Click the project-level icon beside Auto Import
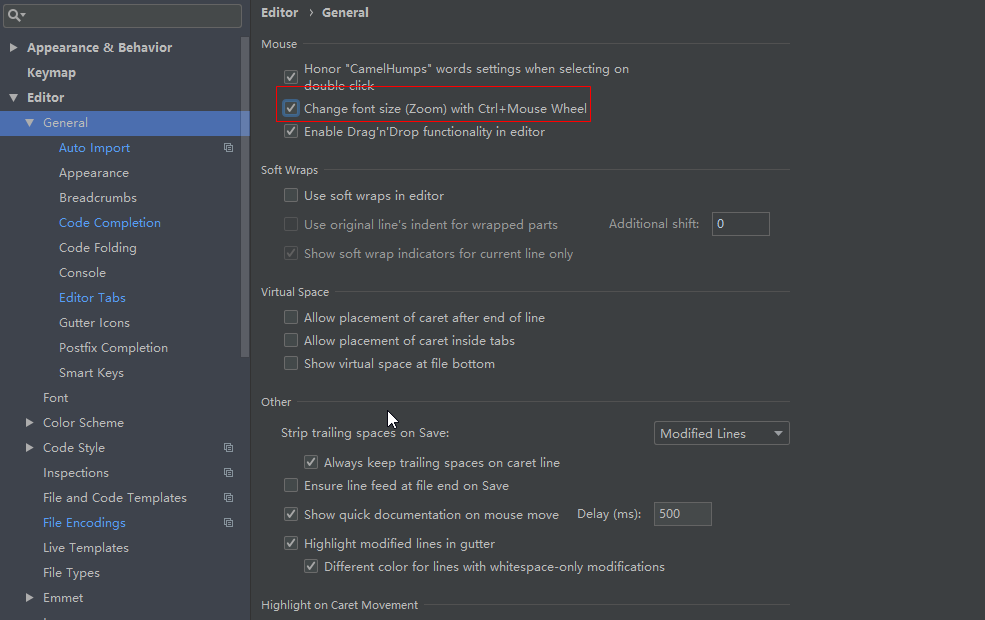This screenshot has height=620, width=985. [x=228, y=148]
